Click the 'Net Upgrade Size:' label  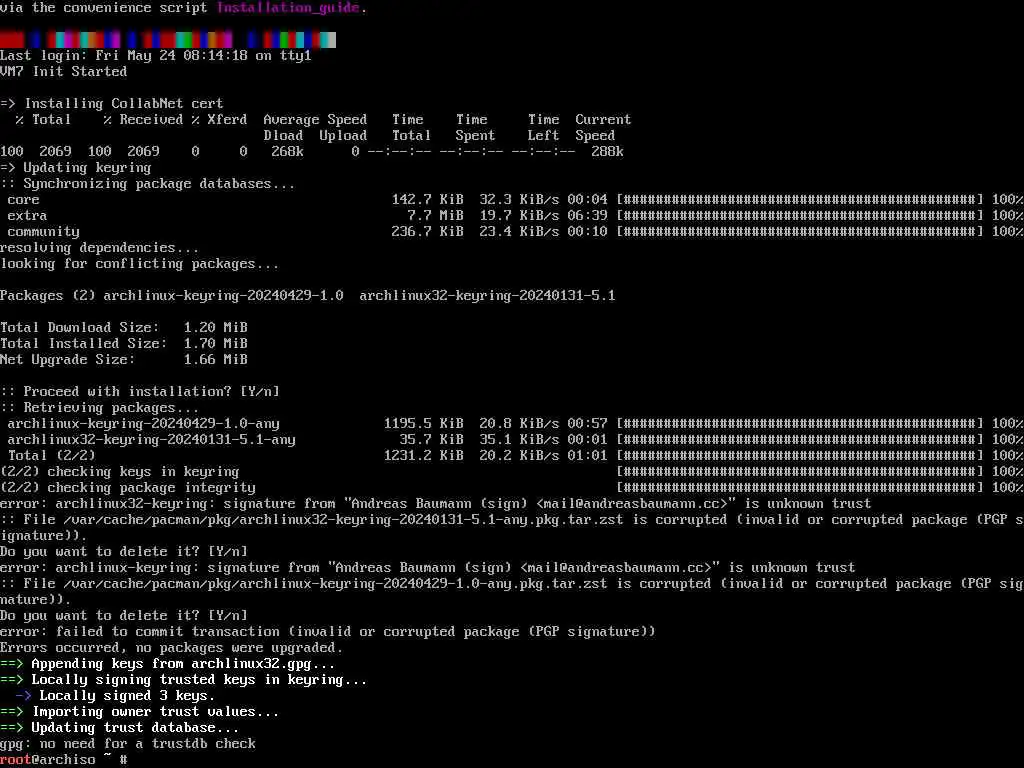[x=68, y=360]
